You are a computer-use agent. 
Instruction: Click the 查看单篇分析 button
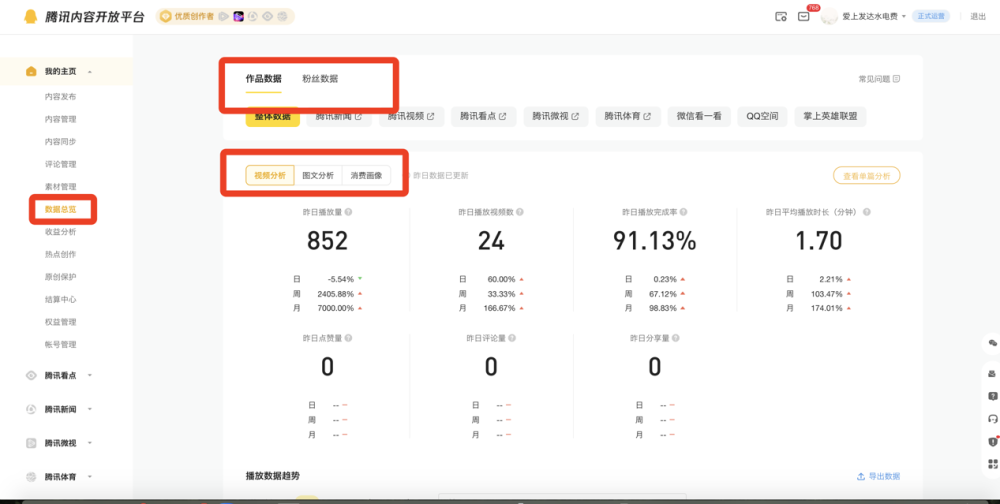coord(866,175)
